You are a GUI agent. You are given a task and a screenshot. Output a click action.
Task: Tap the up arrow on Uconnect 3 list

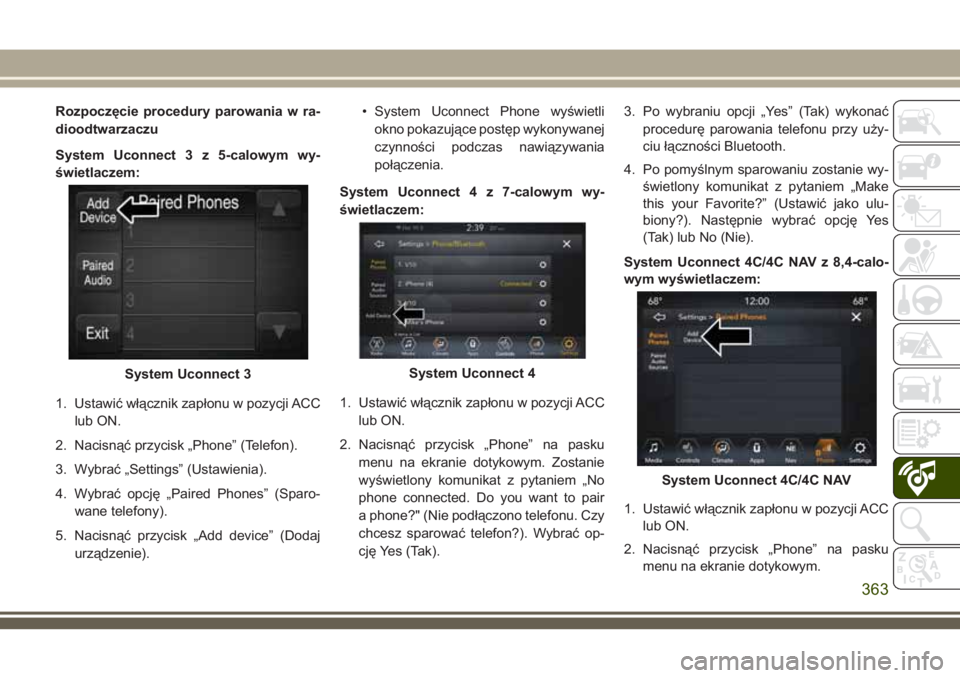tap(279, 208)
